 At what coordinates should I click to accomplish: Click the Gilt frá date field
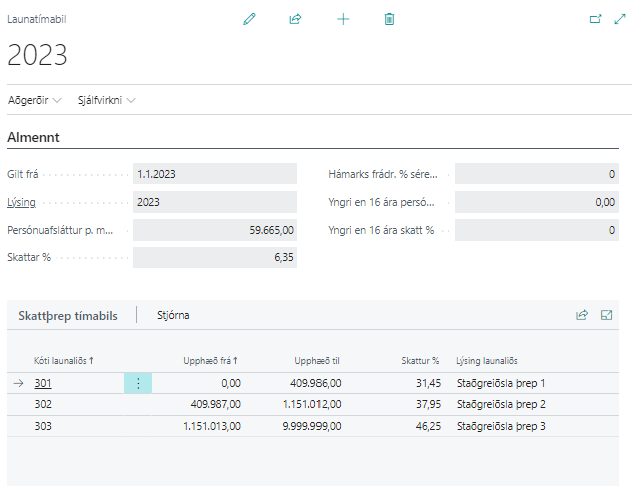click(214, 173)
